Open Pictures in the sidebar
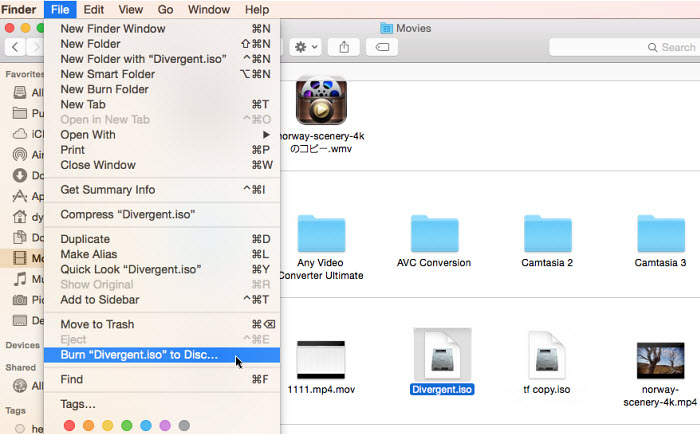 (28, 300)
